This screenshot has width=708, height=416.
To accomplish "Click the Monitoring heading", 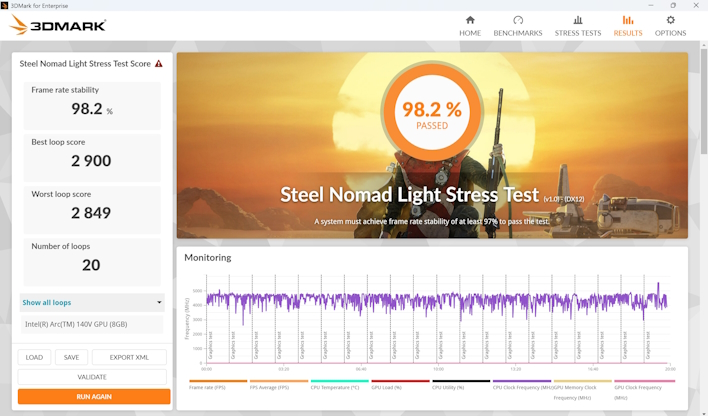I will coord(208,257).
